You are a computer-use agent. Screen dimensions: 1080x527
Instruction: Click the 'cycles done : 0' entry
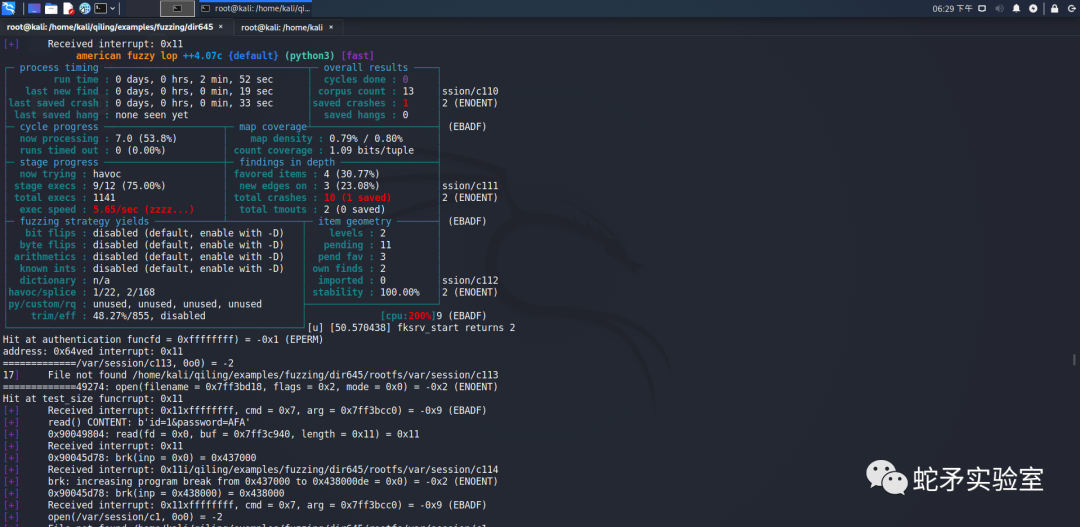[366, 79]
